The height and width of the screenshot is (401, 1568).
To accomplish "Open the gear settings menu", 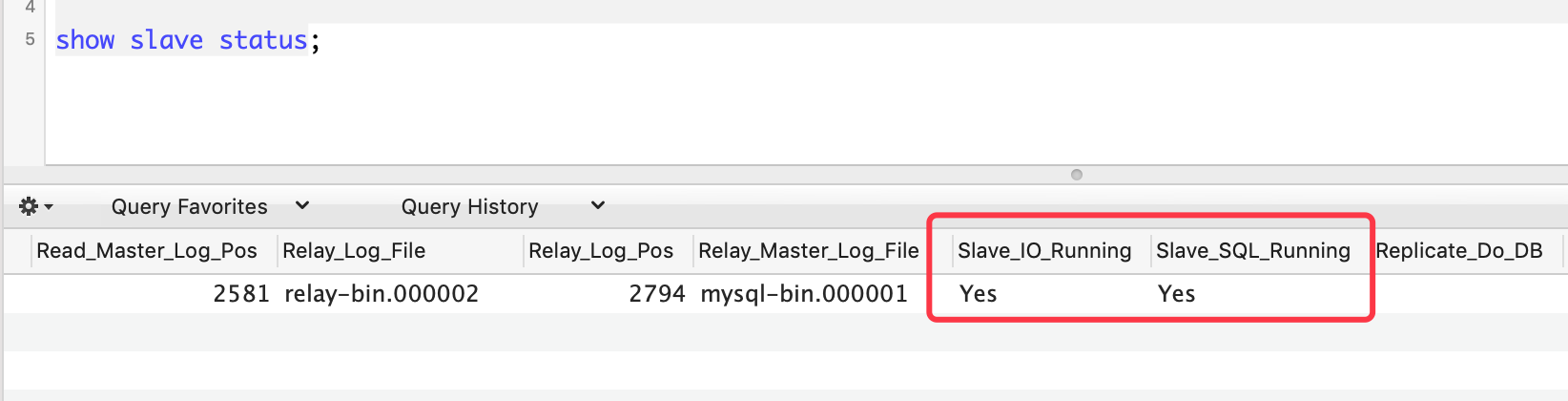I will pos(35,206).
